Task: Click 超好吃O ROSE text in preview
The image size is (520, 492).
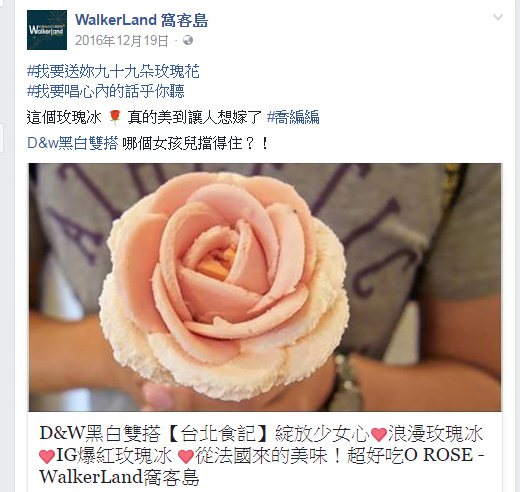Action: [410, 455]
